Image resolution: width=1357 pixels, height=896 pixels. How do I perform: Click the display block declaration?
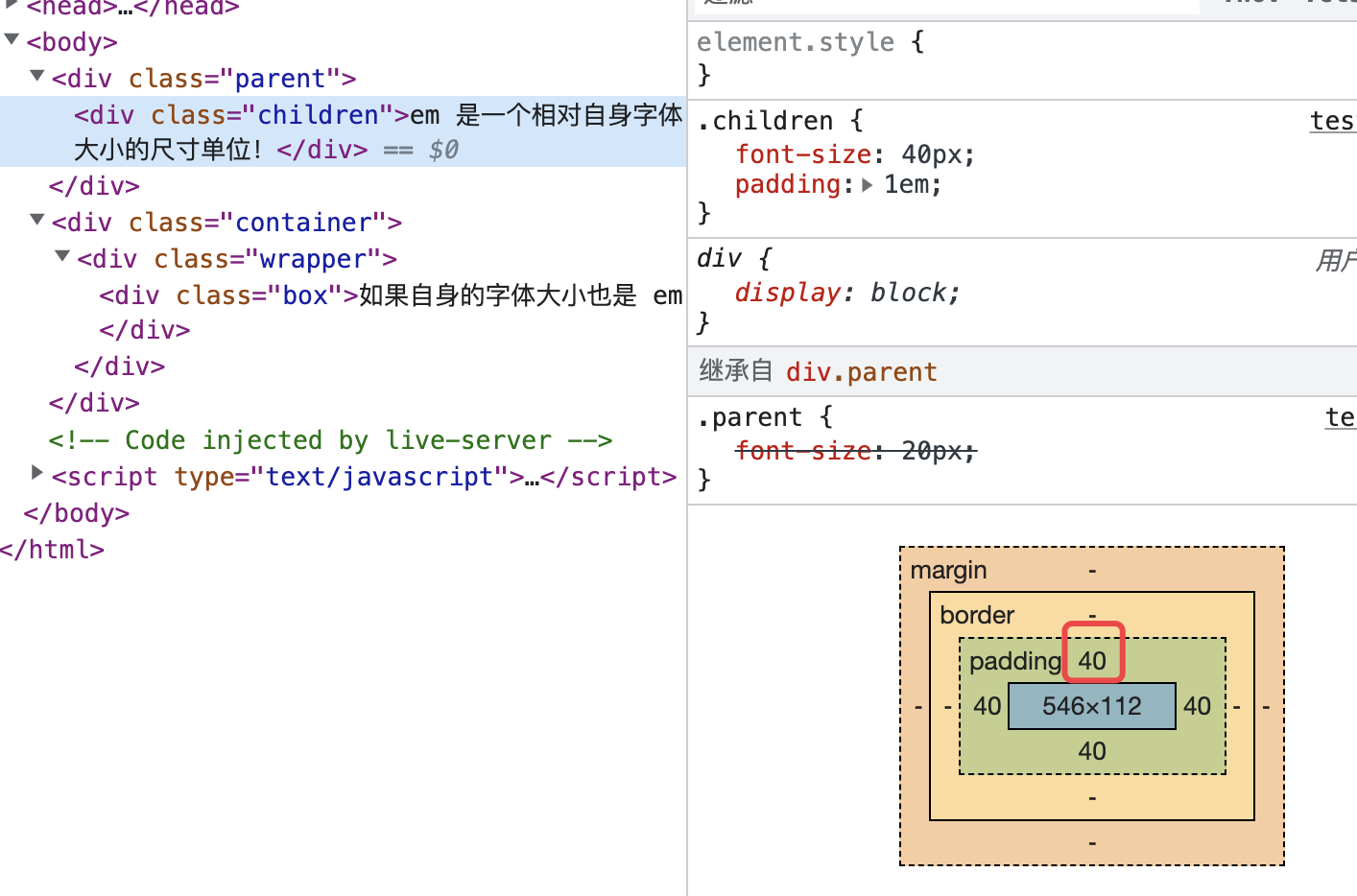[x=847, y=293]
